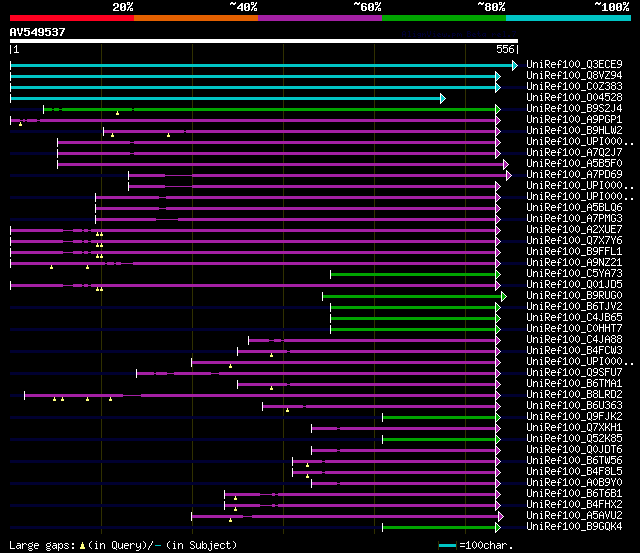Select the UniRef100_B9GQK4 label
The height and width of the screenshot is (553, 640).
[x=574, y=527]
